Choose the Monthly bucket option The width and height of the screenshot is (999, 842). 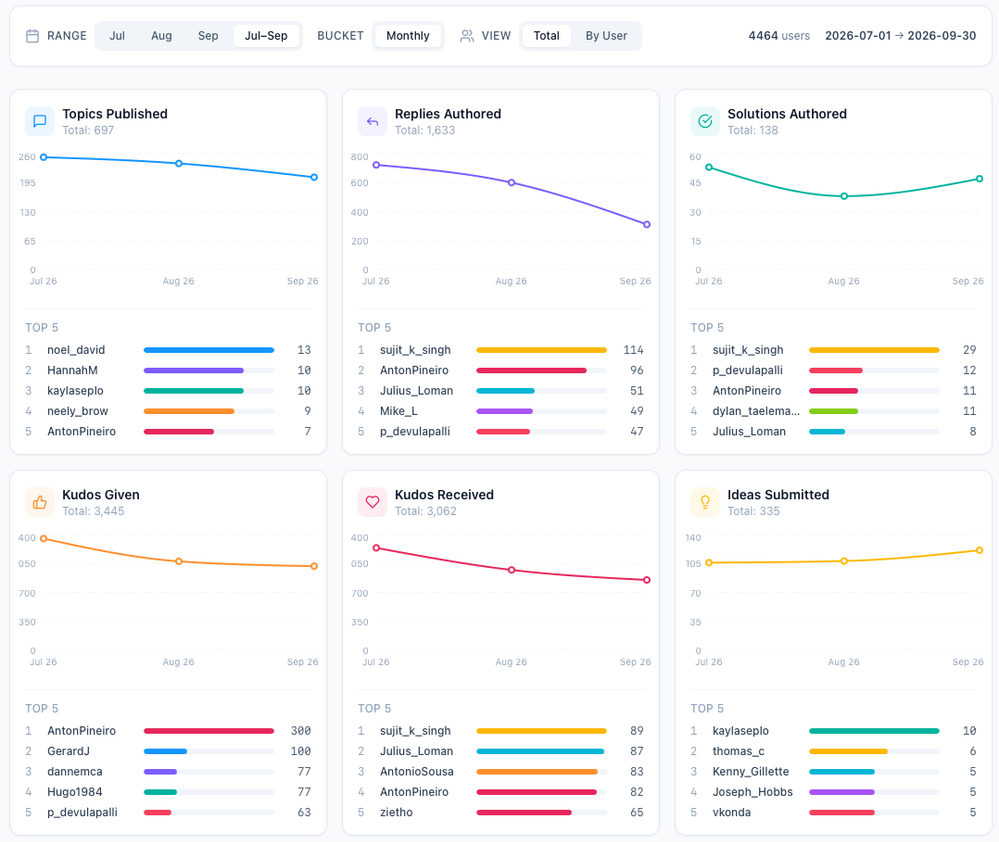click(408, 36)
